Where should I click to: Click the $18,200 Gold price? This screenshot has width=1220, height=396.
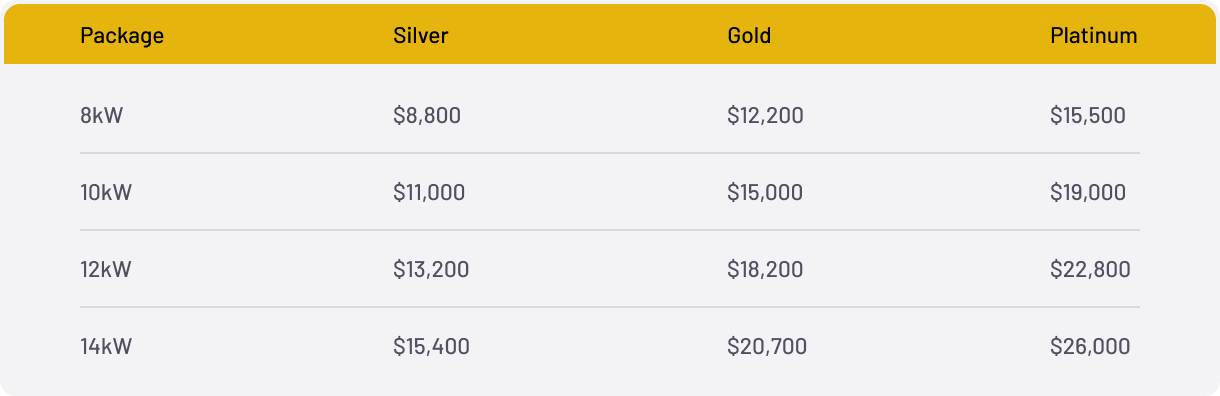(x=766, y=270)
